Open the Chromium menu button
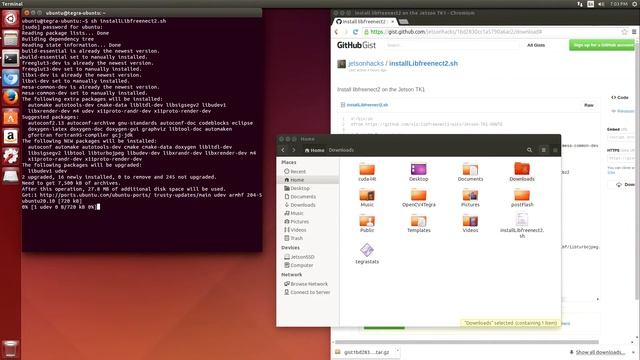Screen dimensions: 640x360 (634, 32)
